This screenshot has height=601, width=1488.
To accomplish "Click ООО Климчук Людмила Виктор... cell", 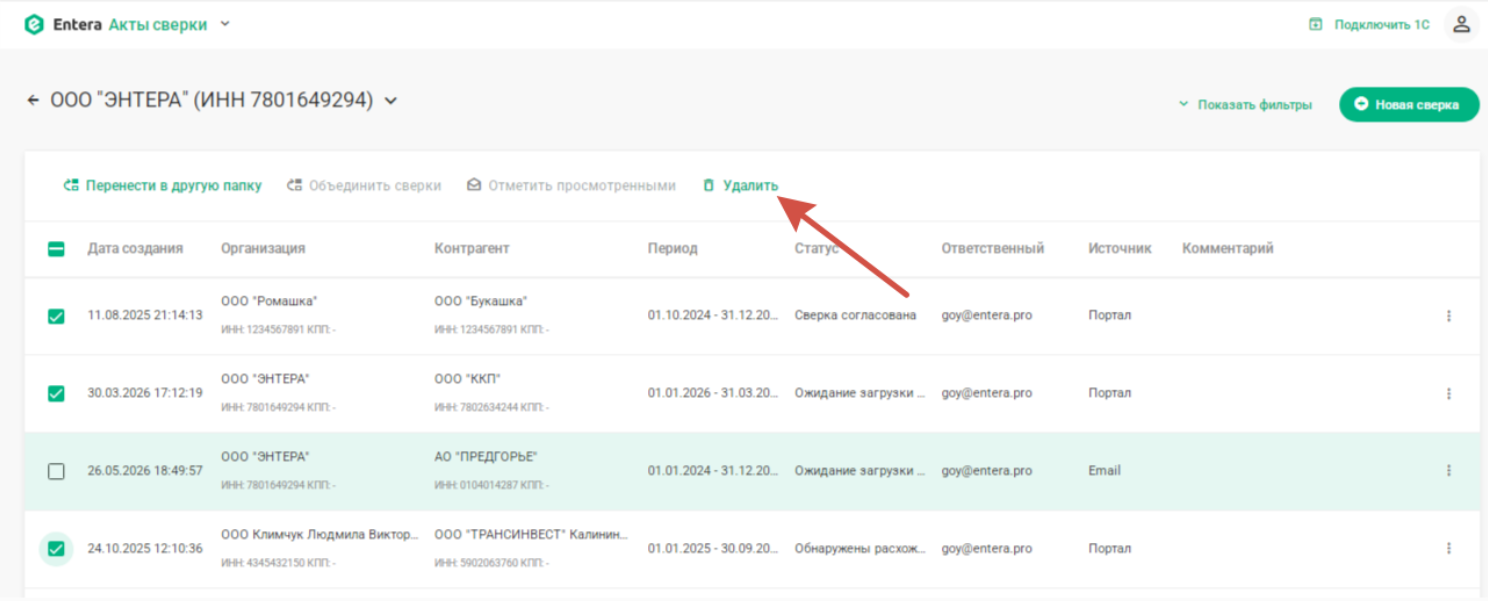I will (x=320, y=534).
